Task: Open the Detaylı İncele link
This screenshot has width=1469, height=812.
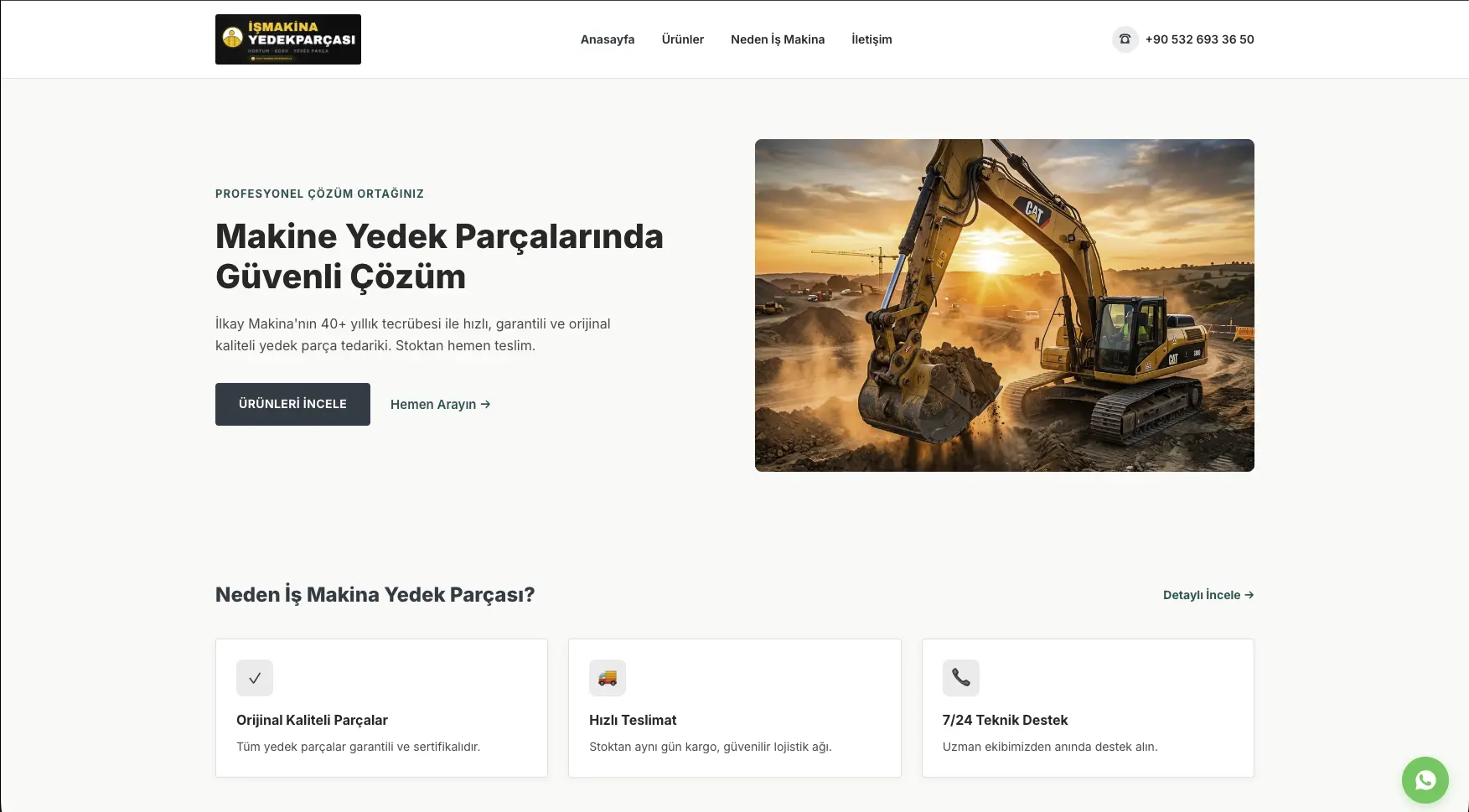Action: (x=1208, y=595)
